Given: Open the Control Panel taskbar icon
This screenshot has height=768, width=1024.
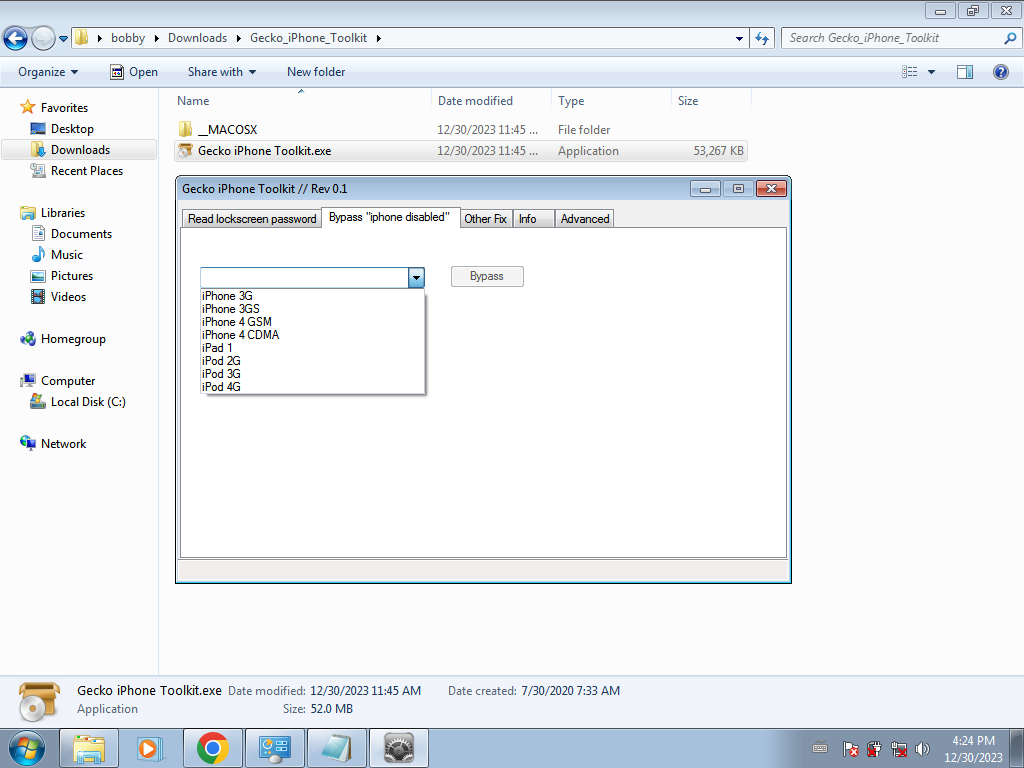Looking at the screenshot, I should tap(274, 748).
